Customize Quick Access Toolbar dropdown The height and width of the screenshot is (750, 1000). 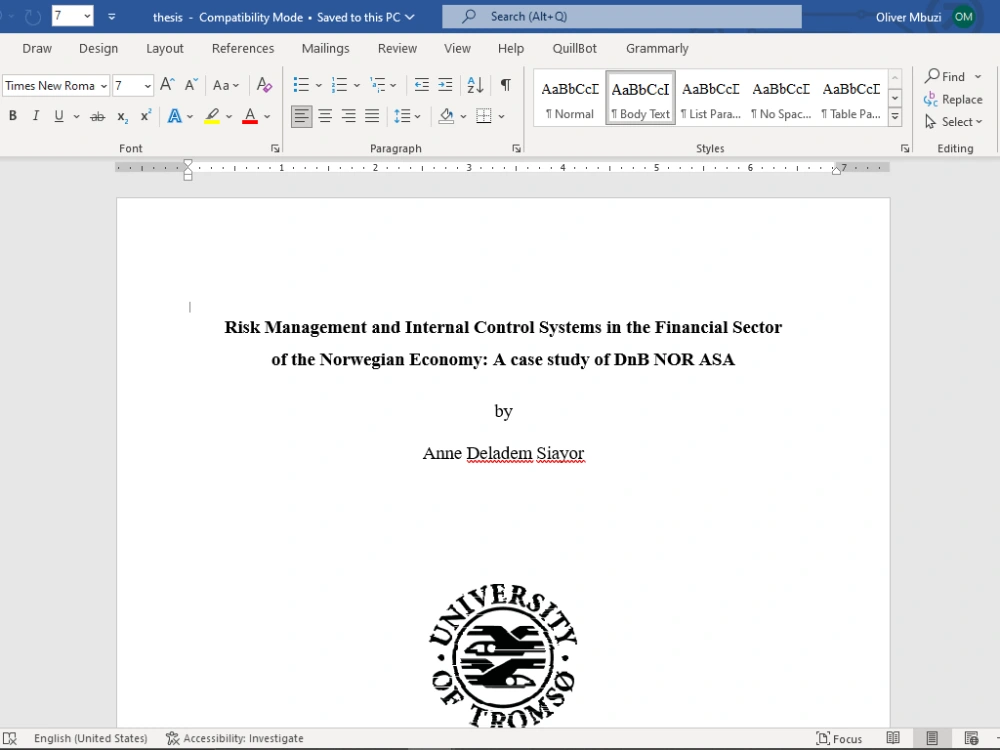tap(112, 17)
